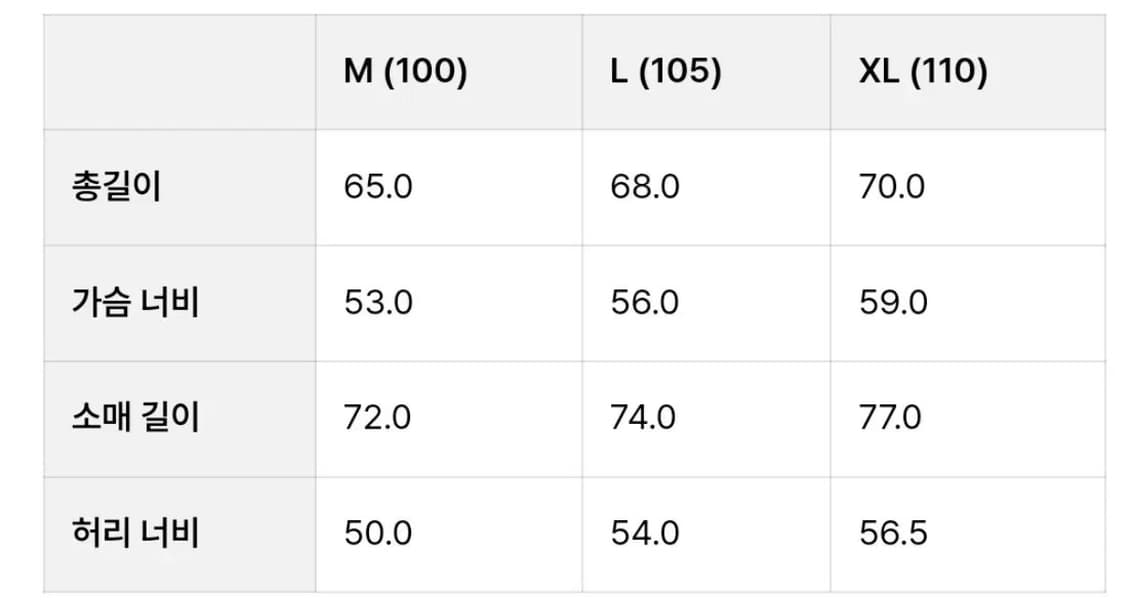Select the 소매 길이 row label

tap(136, 417)
